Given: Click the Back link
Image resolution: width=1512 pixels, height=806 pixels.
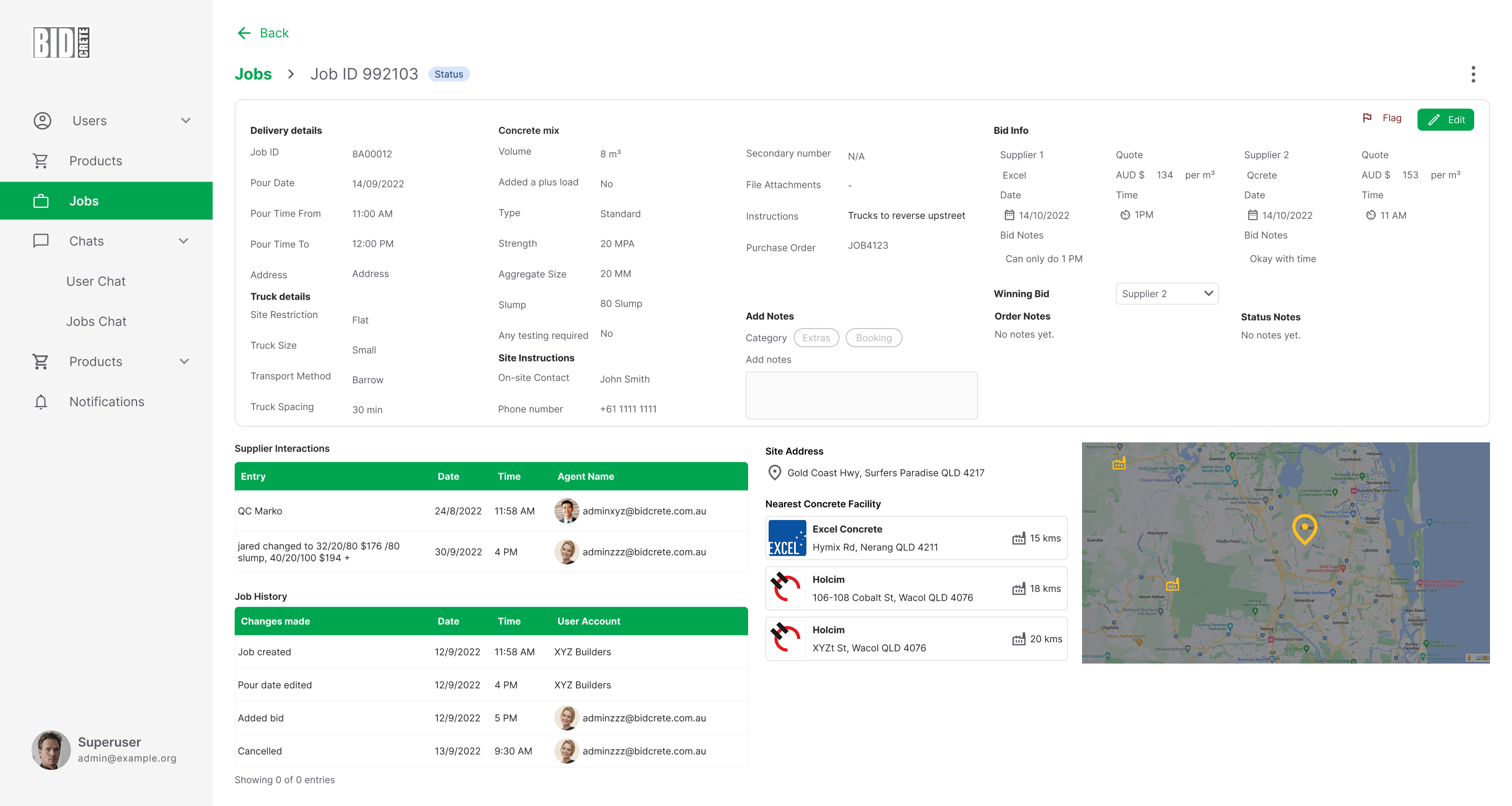Looking at the screenshot, I should [274, 33].
